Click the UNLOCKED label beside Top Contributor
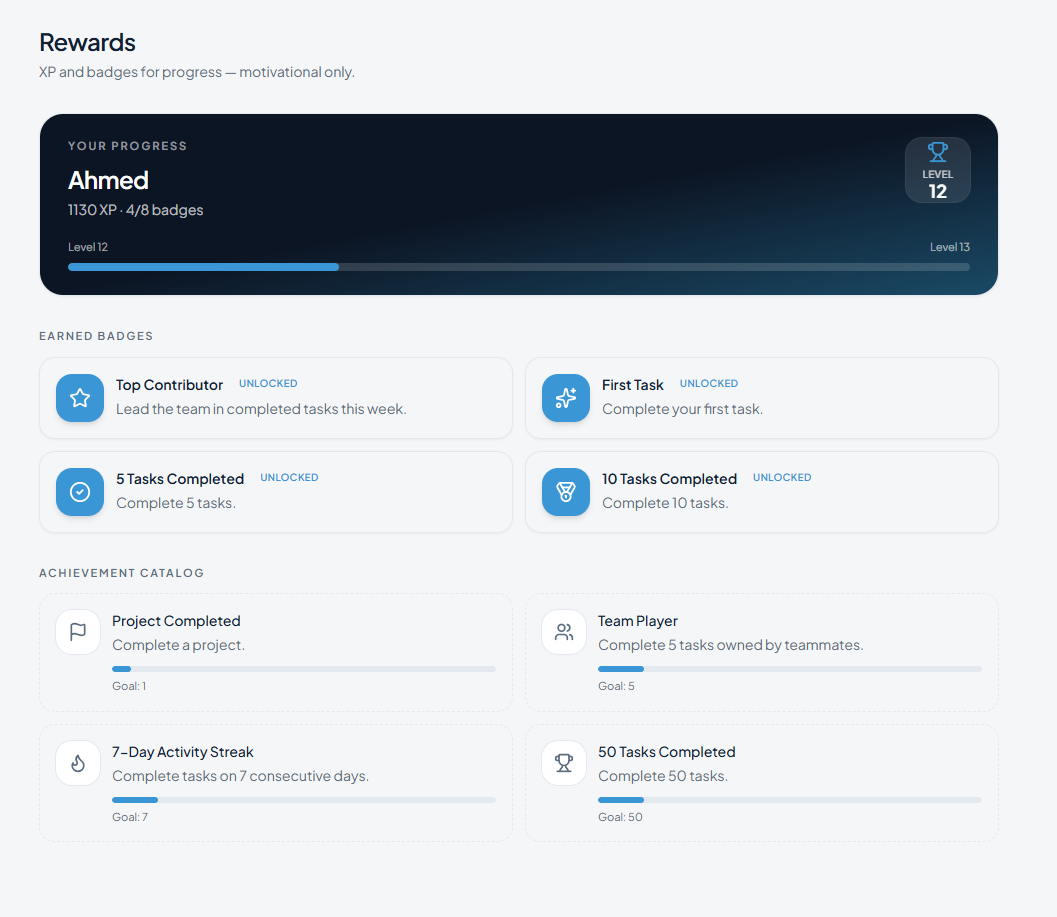 pyautogui.click(x=268, y=384)
